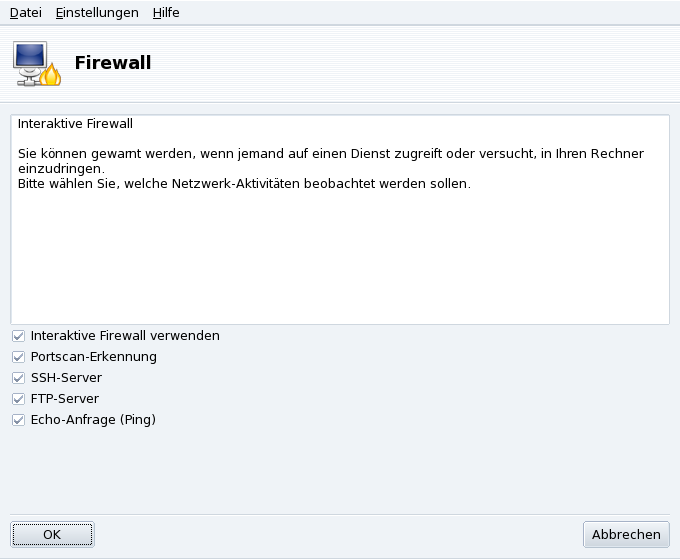Open the Einstellungen menu
The height and width of the screenshot is (560, 680).
pos(97,13)
